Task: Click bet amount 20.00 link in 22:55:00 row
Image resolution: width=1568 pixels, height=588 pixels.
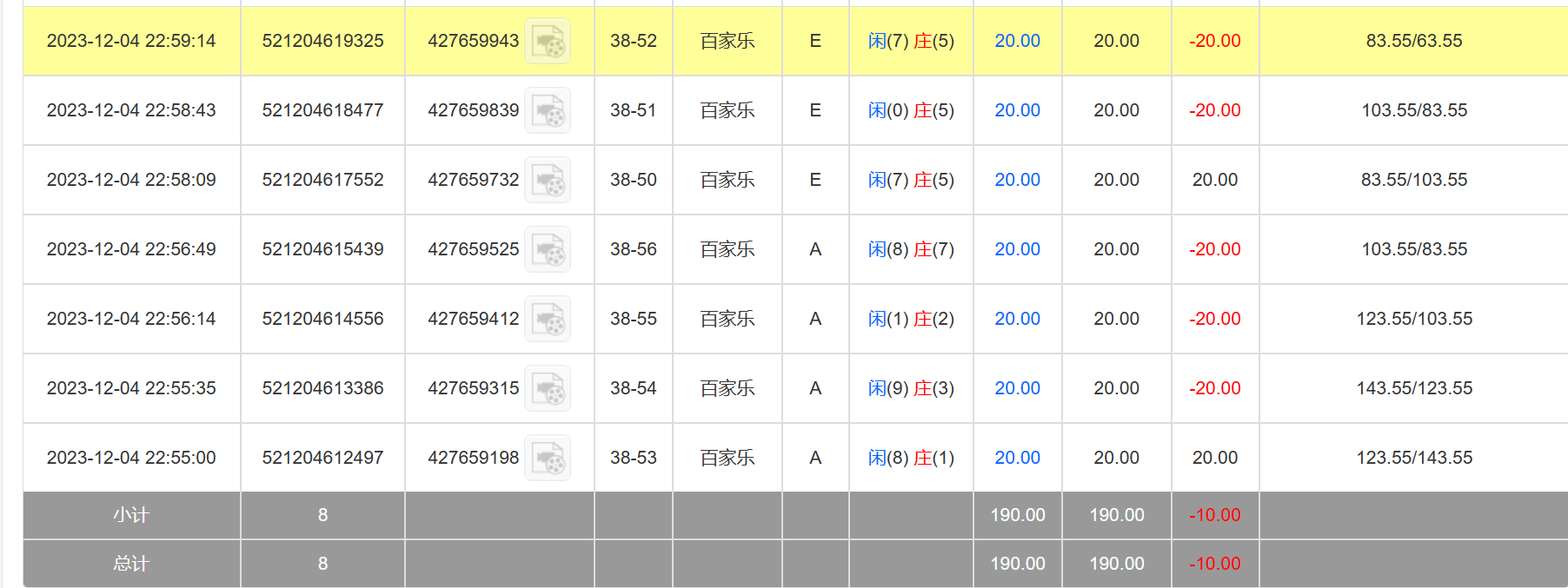Action: (x=1017, y=458)
